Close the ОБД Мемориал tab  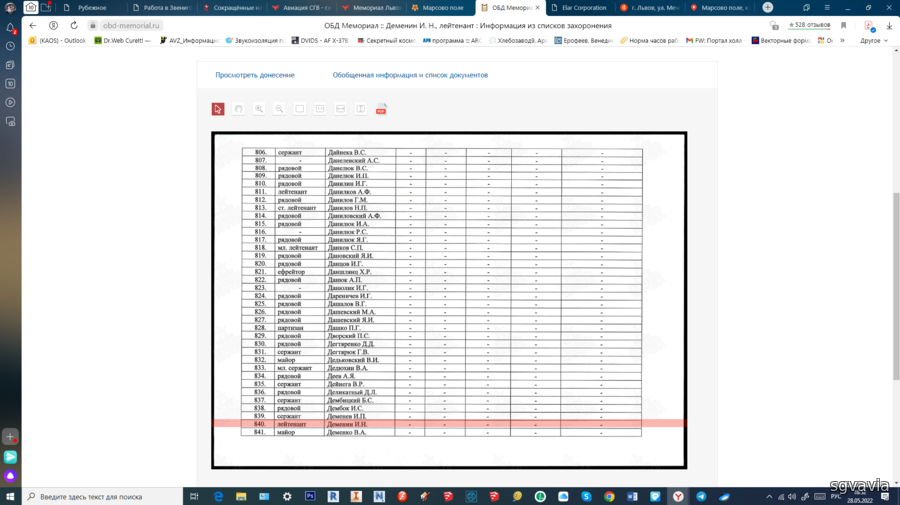(x=538, y=7)
